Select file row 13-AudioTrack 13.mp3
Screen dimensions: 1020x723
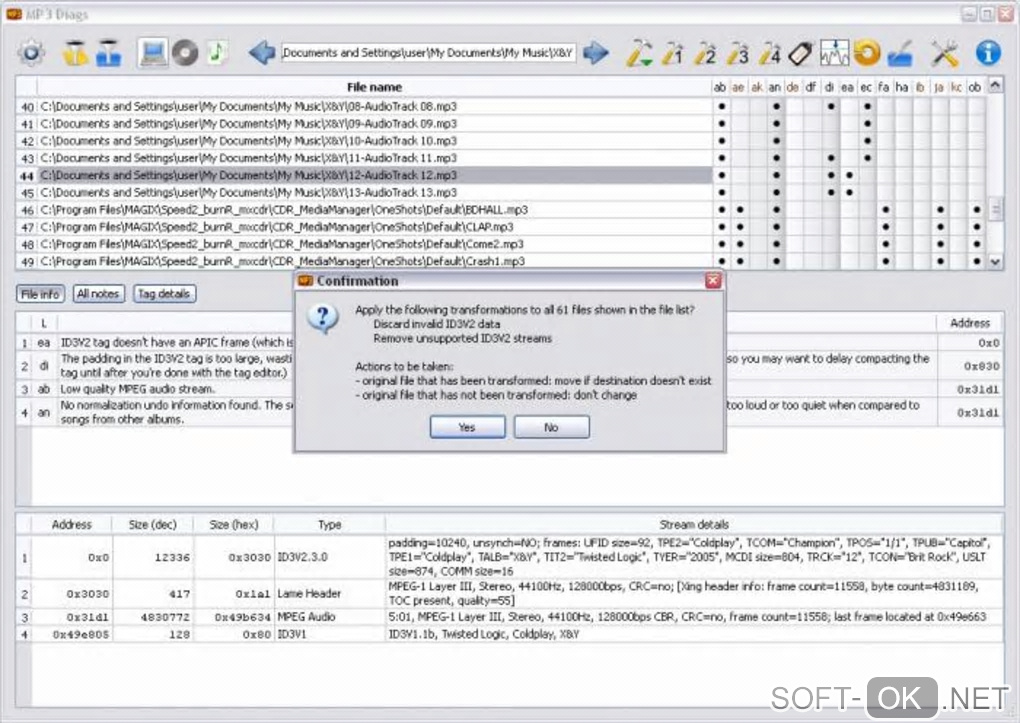click(374, 193)
